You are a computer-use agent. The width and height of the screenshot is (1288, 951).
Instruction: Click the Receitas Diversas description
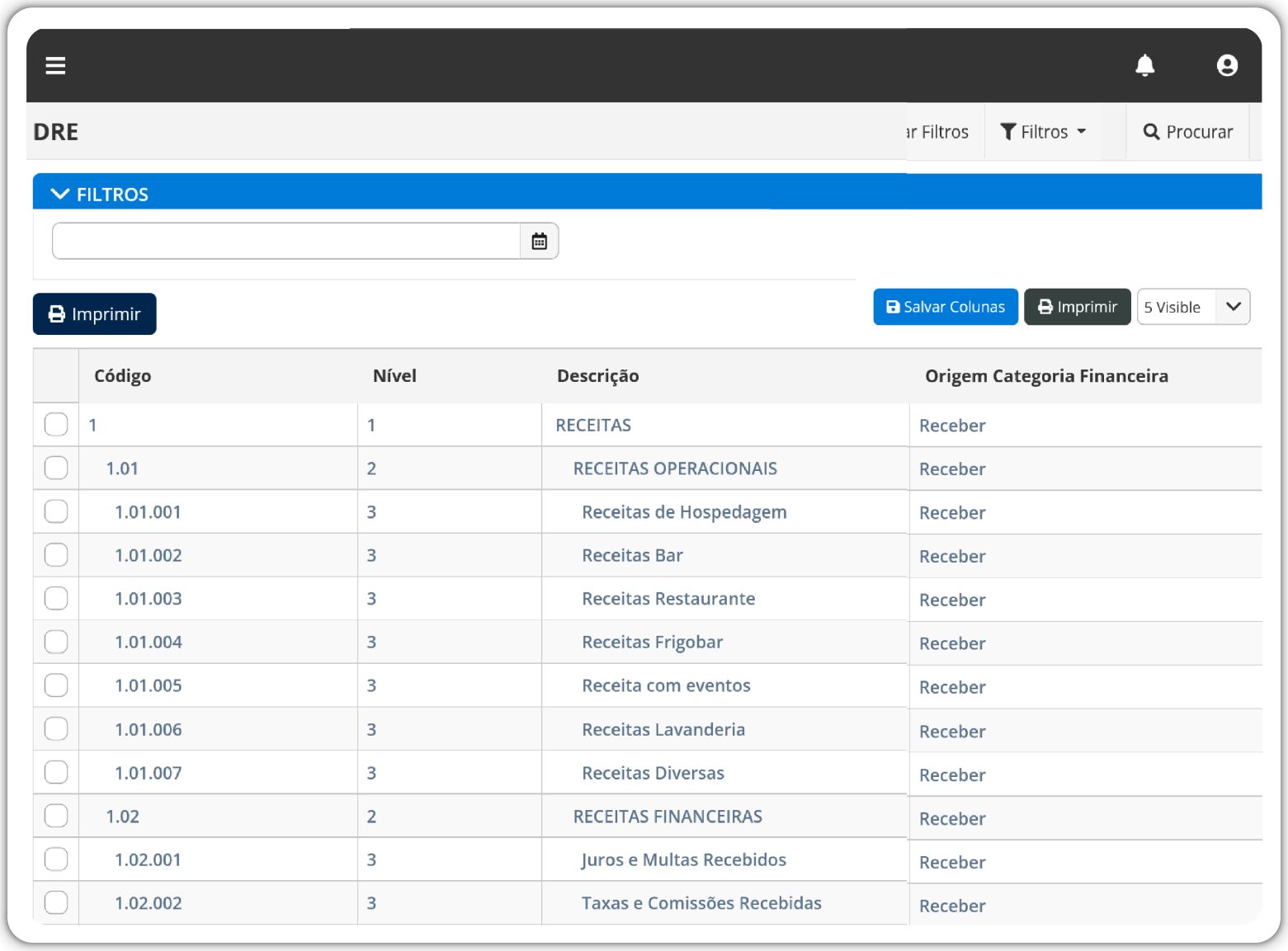[x=653, y=774]
